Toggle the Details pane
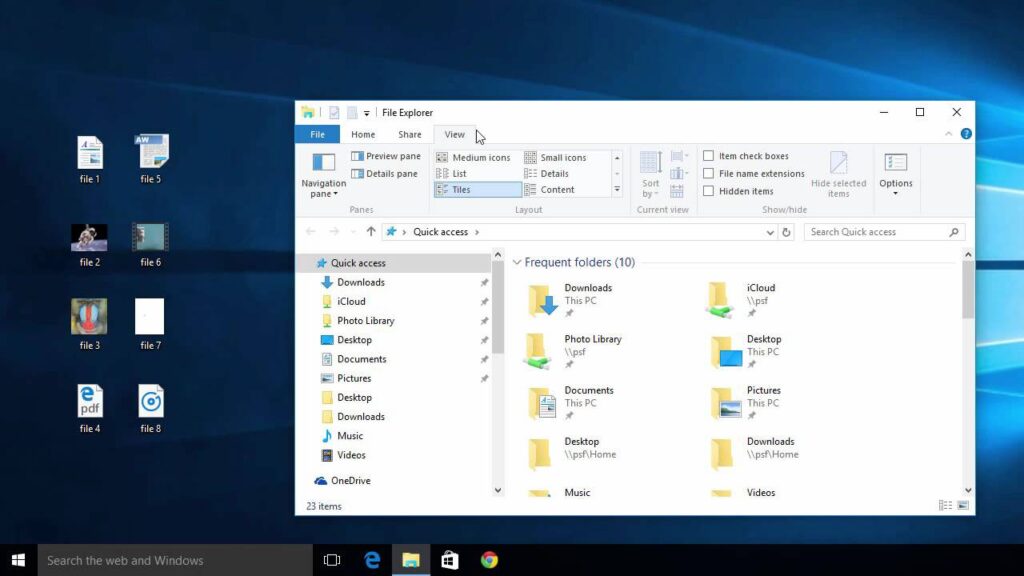Image resolution: width=1024 pixels, height=576 pixels. click(x=385, y=173)
